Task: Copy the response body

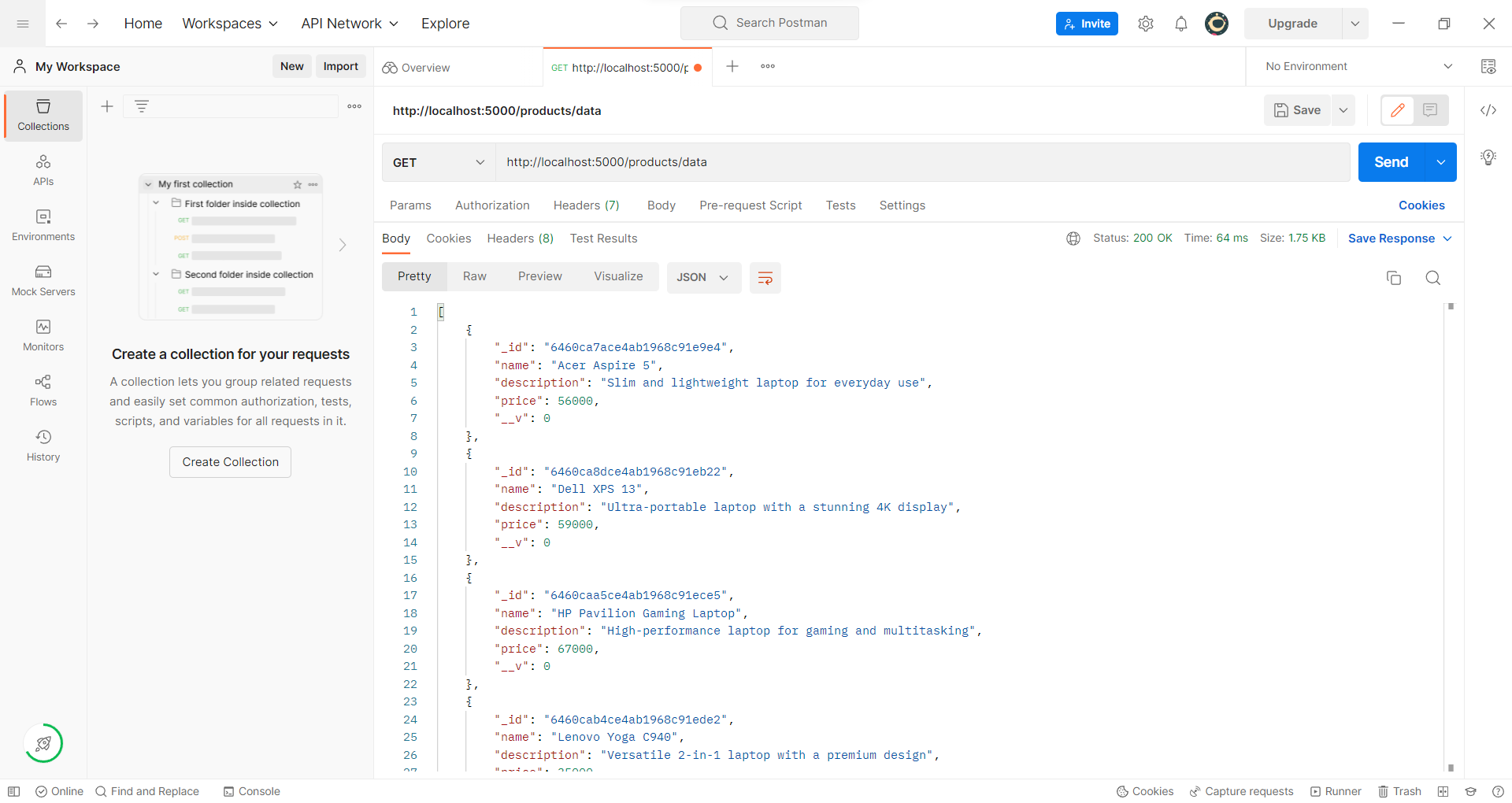Action: (x=1394, y=277)
